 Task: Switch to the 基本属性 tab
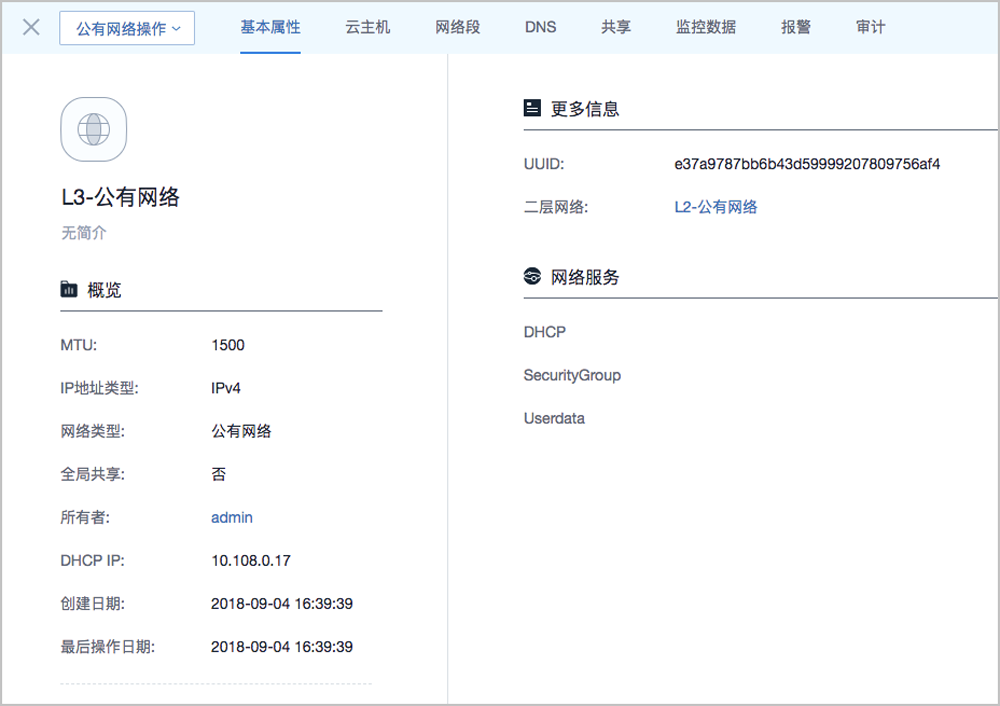point(270,27)
